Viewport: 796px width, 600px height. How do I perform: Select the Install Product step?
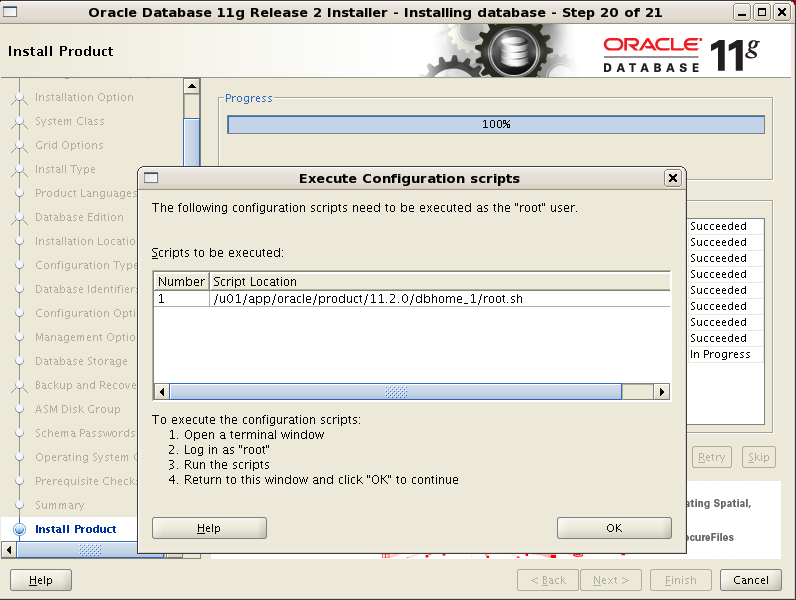tap(76, 529)
